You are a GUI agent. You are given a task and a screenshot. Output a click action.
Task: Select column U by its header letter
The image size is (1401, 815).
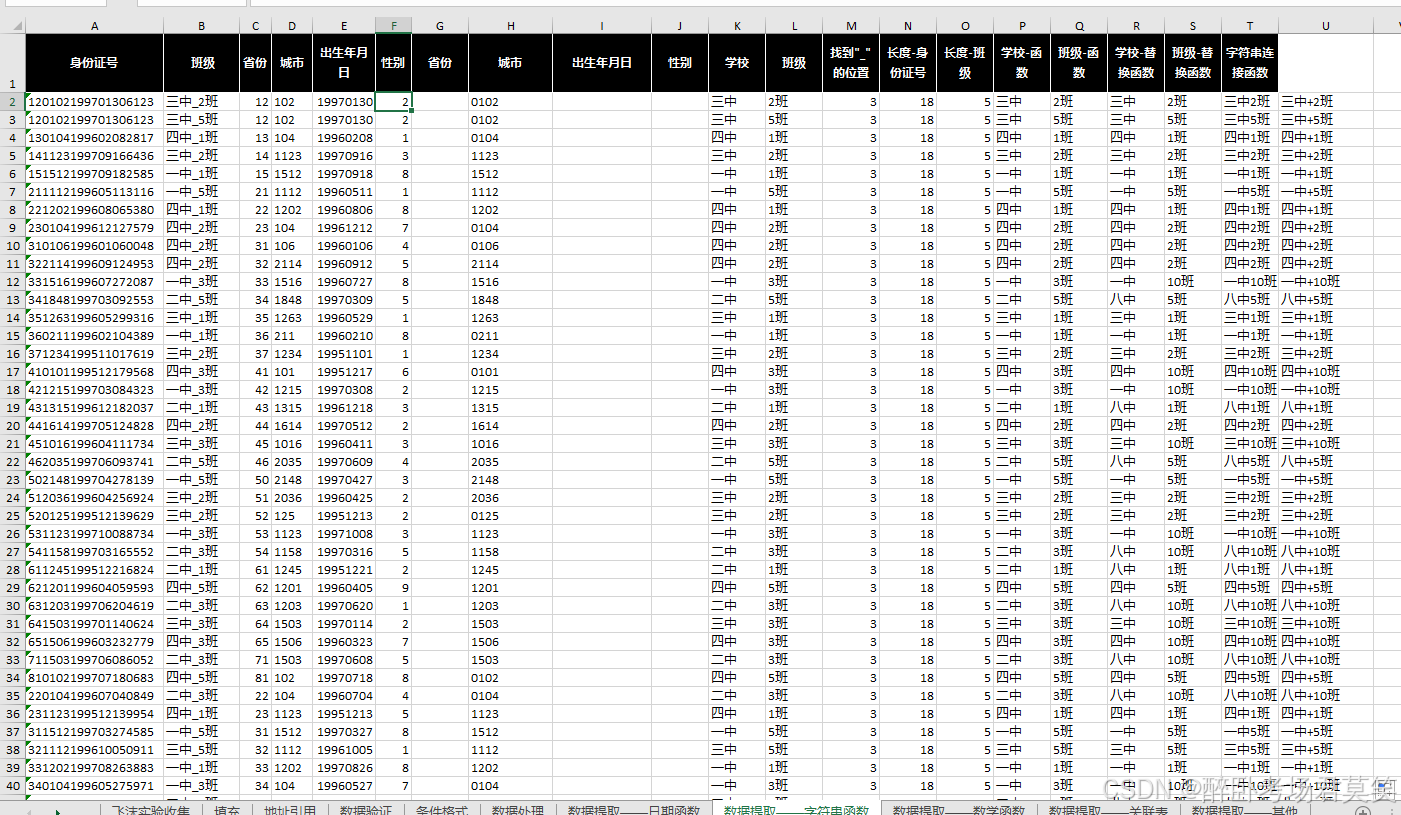(1325, 25)
